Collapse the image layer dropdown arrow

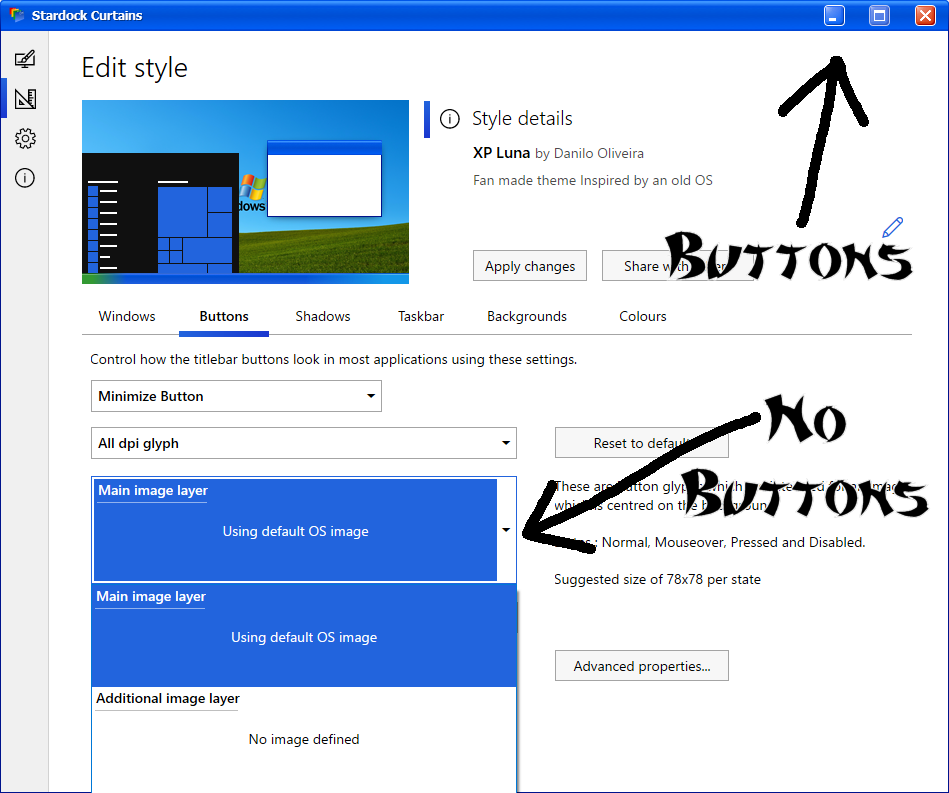tap(506, 530)
